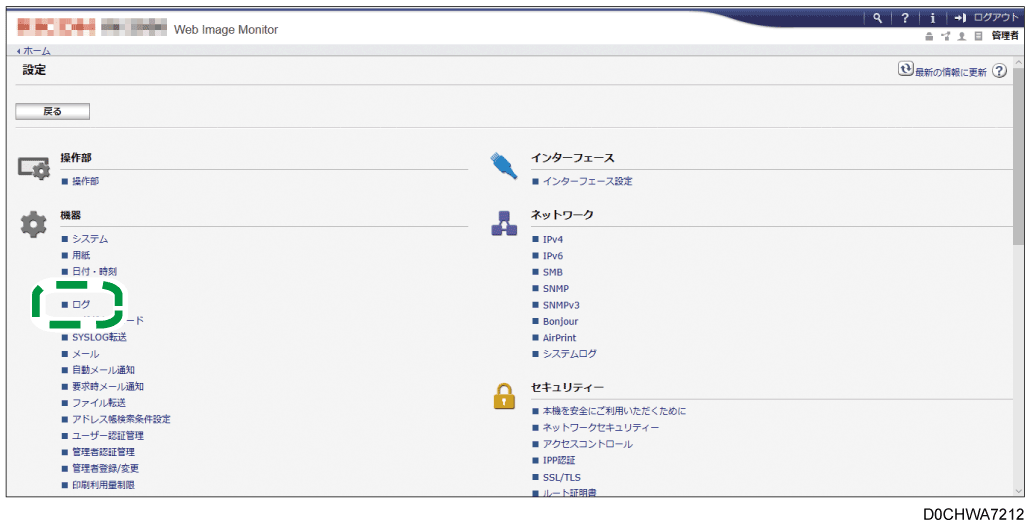
Task: Click the 機器 gear section icon
Action: coord(33,225)
